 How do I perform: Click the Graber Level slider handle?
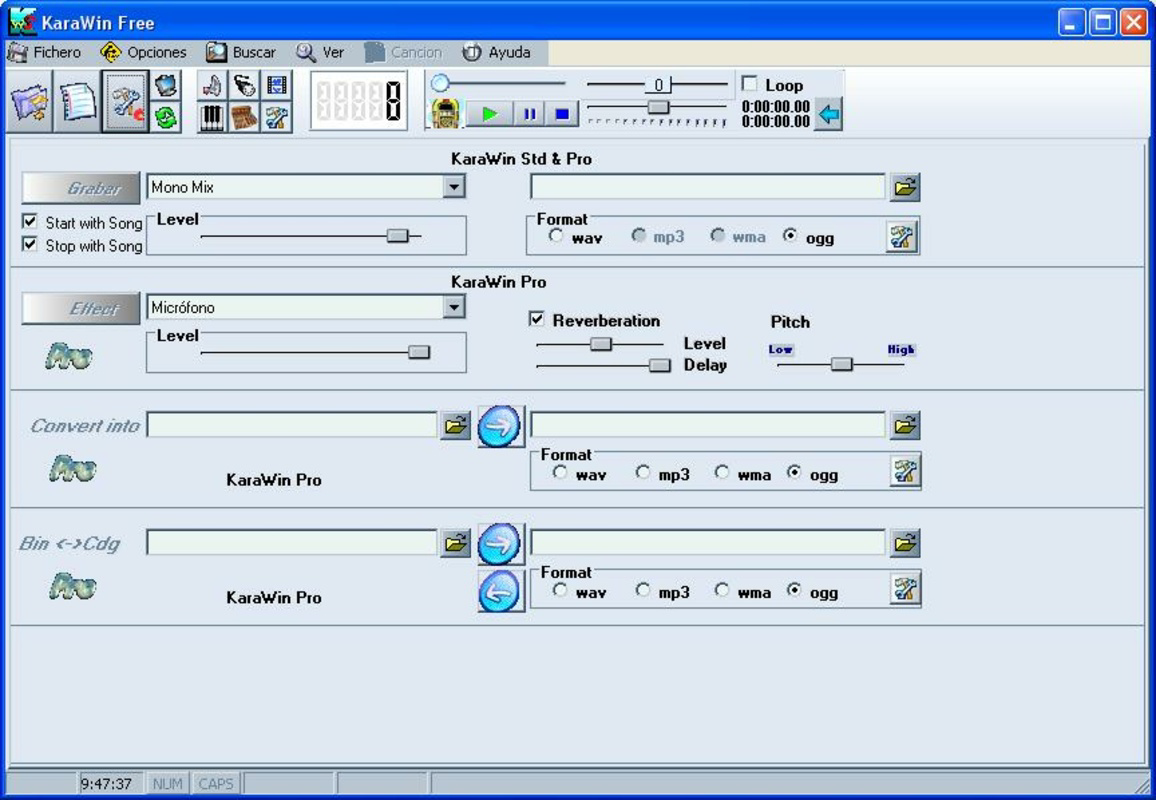[397, 236]
